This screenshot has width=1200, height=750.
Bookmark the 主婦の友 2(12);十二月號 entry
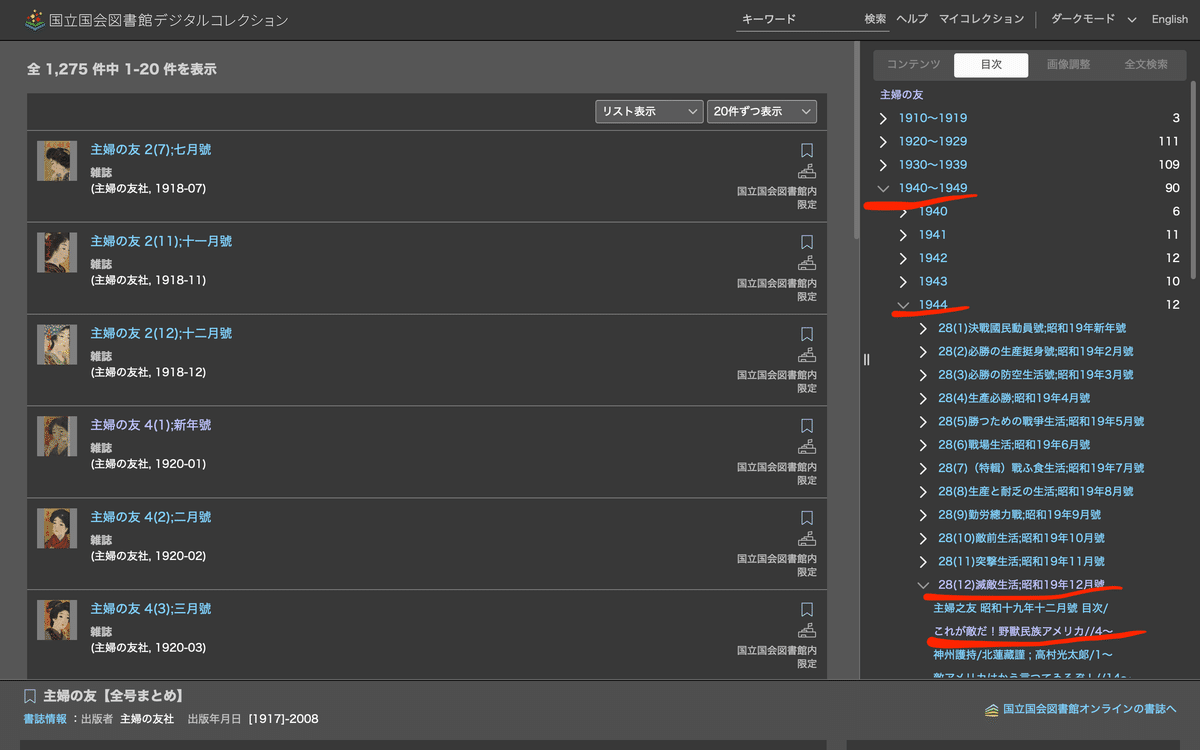pos(807,335)
